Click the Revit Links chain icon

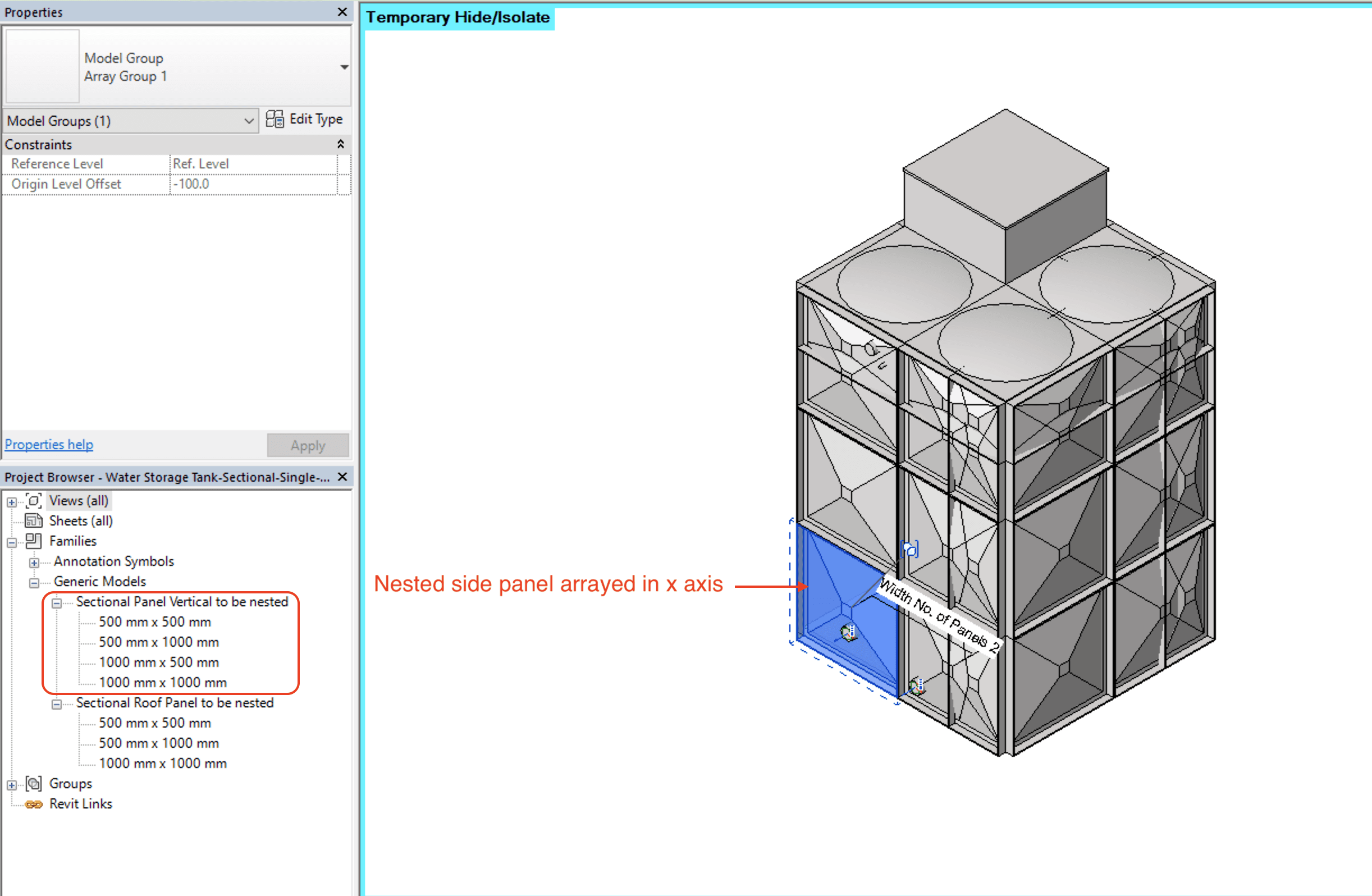click(x=34, y=804)
